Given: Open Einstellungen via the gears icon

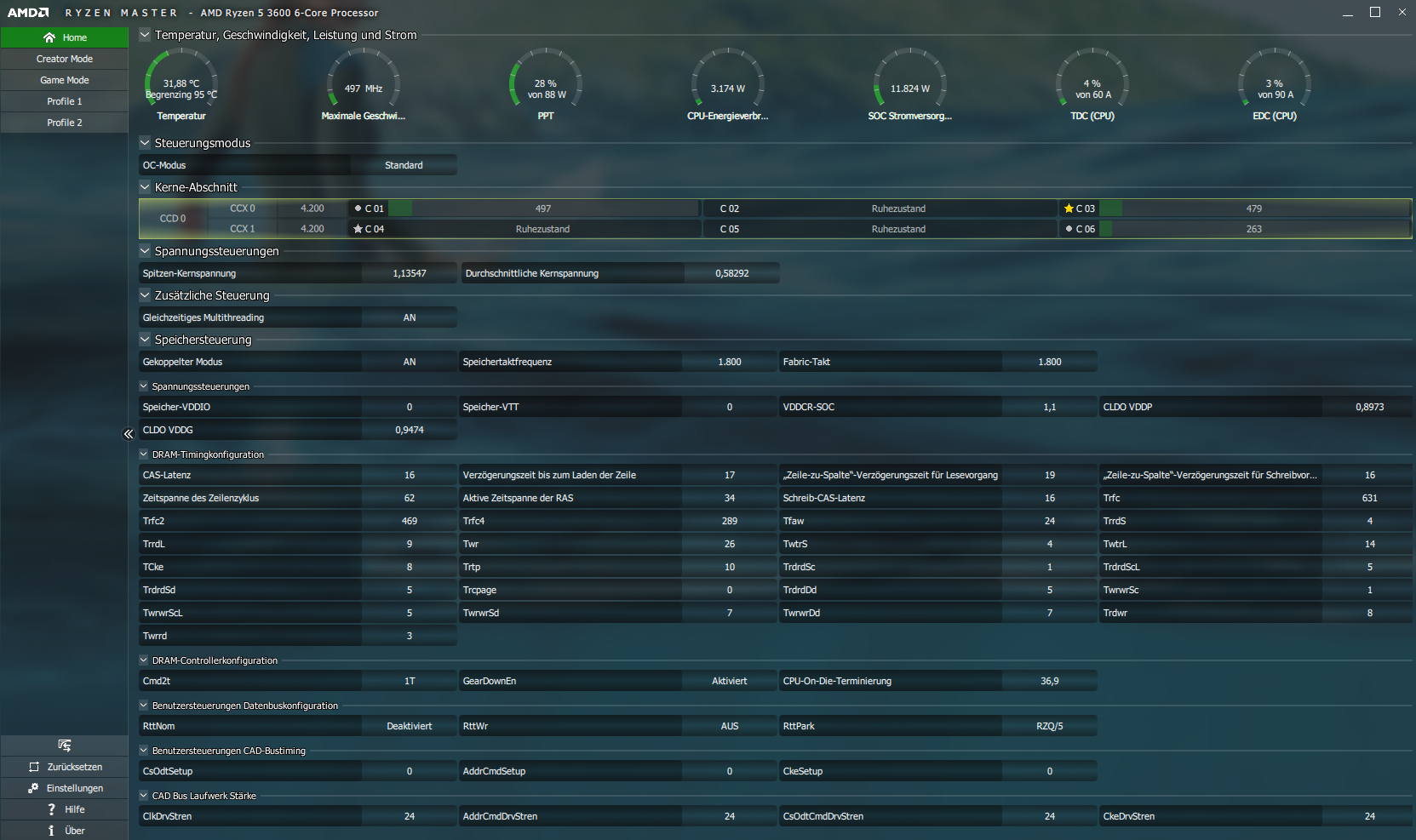Looking at the screenshot, I should click(x=33, y=788).
